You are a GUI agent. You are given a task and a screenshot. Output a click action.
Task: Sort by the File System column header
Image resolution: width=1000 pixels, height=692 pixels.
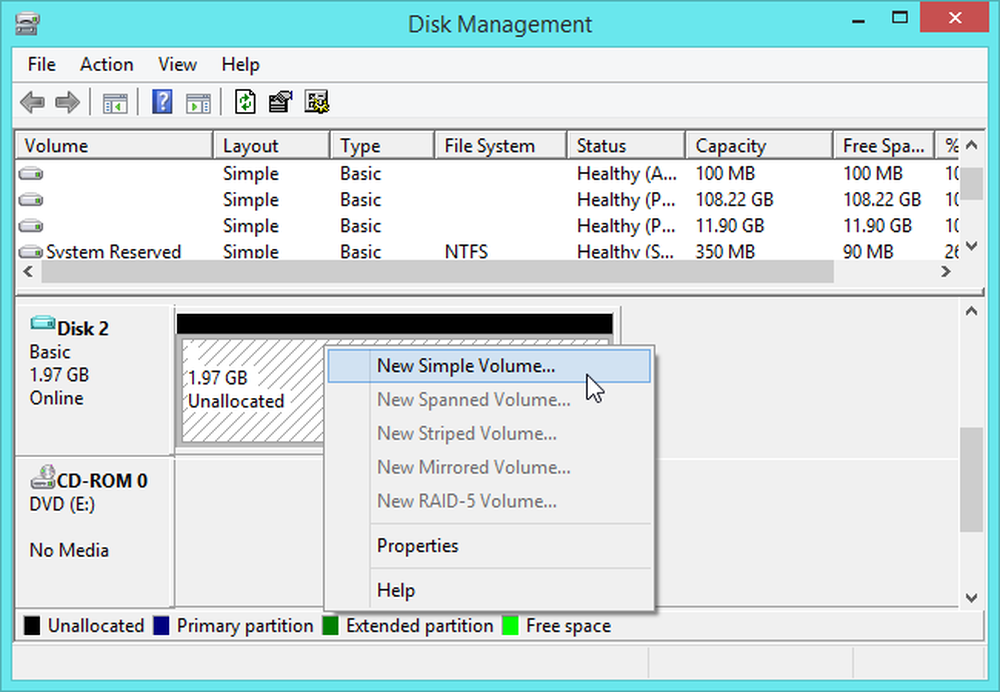(501, 145)
